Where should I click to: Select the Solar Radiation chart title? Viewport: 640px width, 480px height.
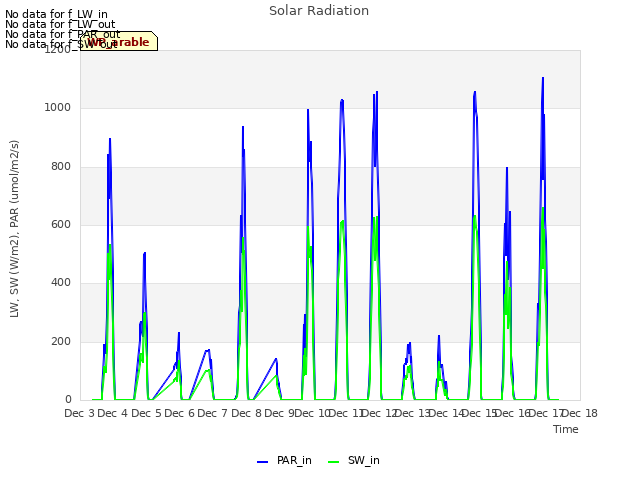319,11
